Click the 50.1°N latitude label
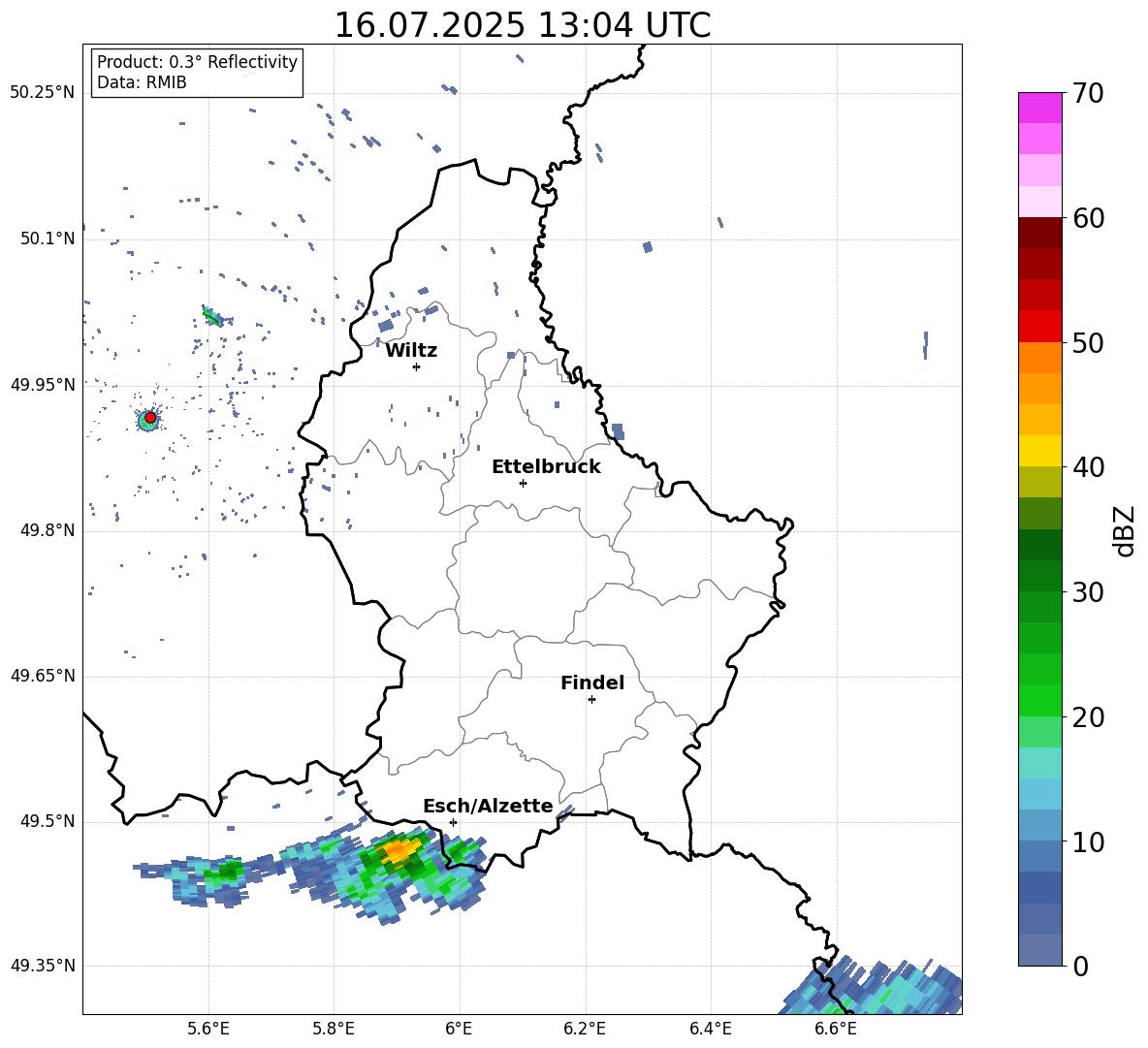The height and width of the screenshot is (1048, 1148). tap(48, 238)
